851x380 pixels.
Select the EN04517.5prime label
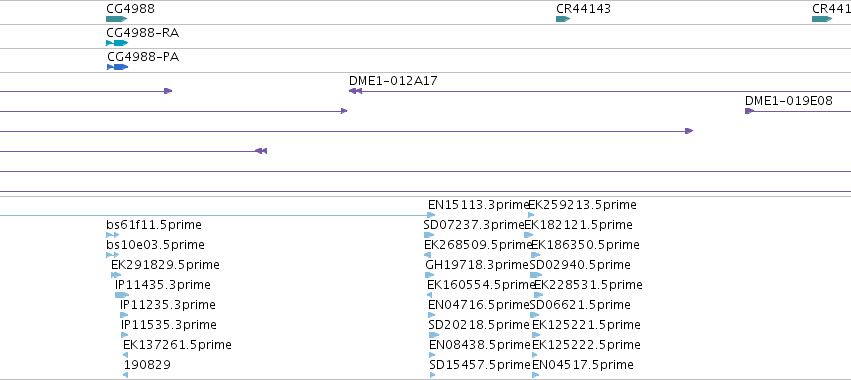[582, 364]
